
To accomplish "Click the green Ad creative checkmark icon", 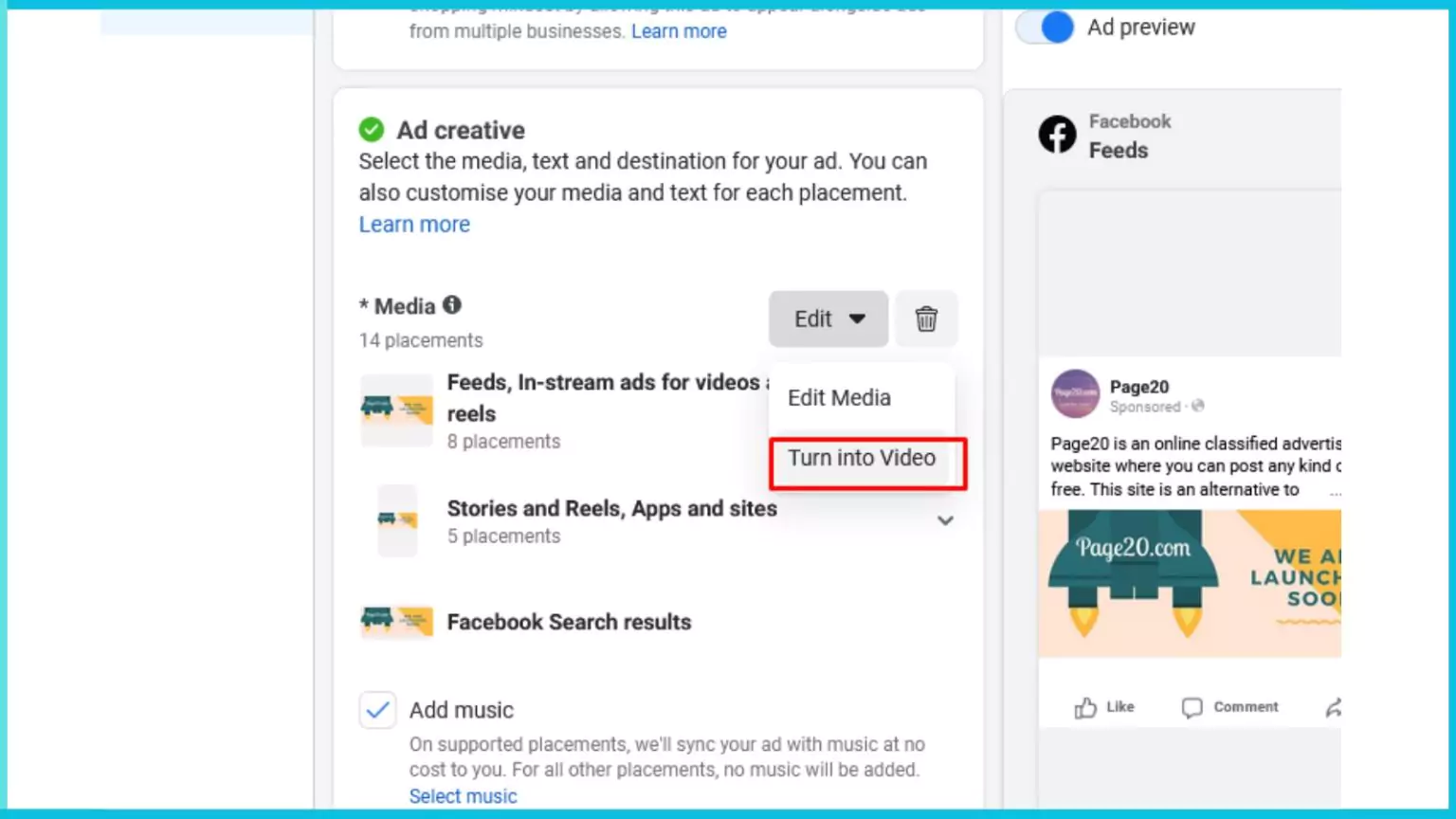I will click(372, 129).
